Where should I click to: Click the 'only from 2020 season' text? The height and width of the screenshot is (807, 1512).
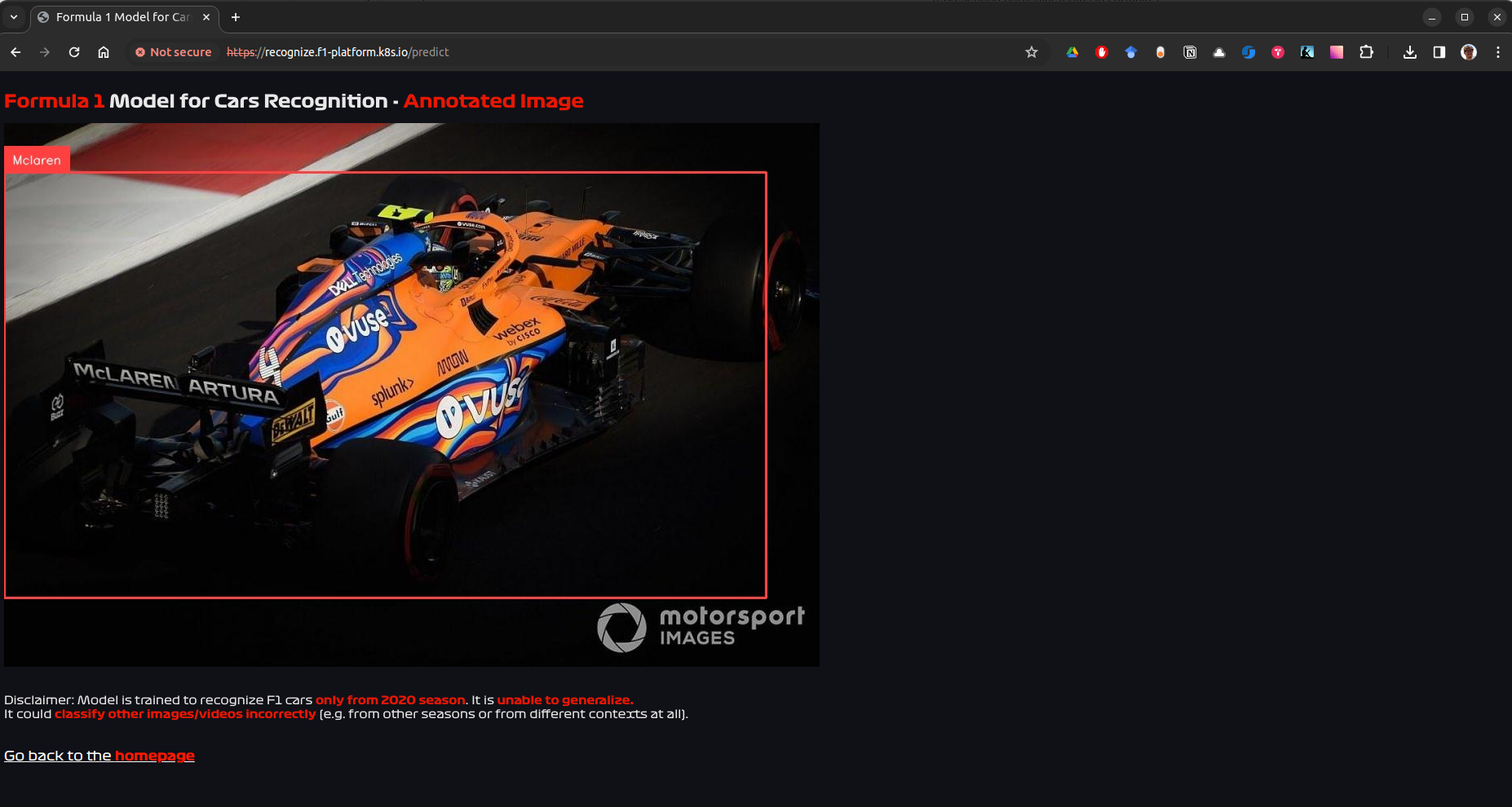[x=390, y=700]
